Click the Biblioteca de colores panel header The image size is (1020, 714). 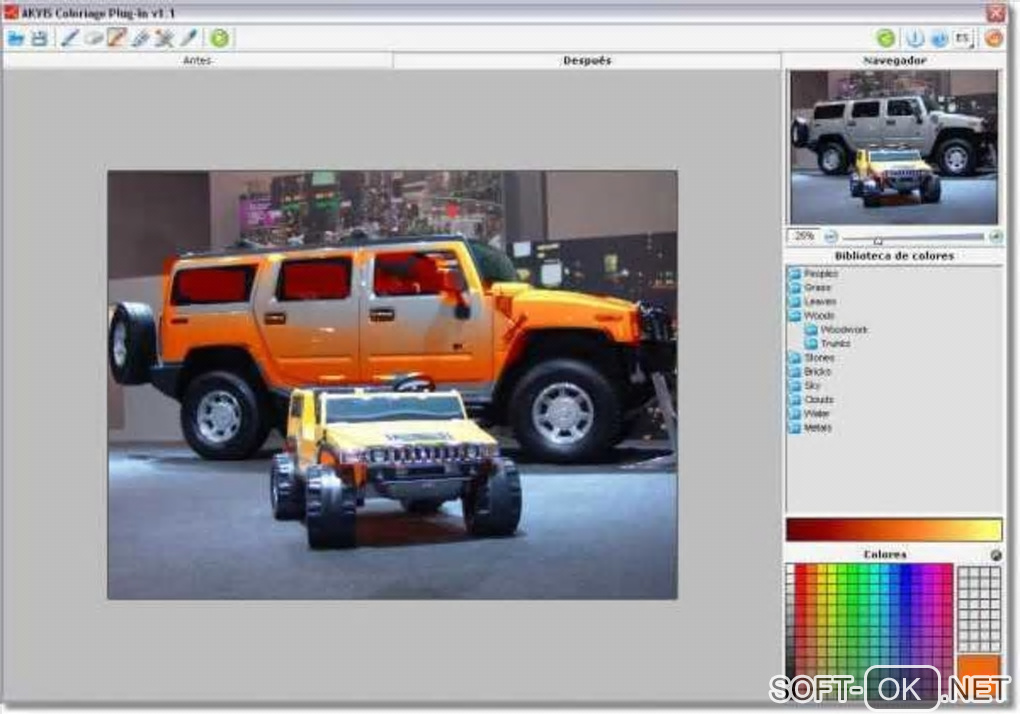click(x=894, y=256)
